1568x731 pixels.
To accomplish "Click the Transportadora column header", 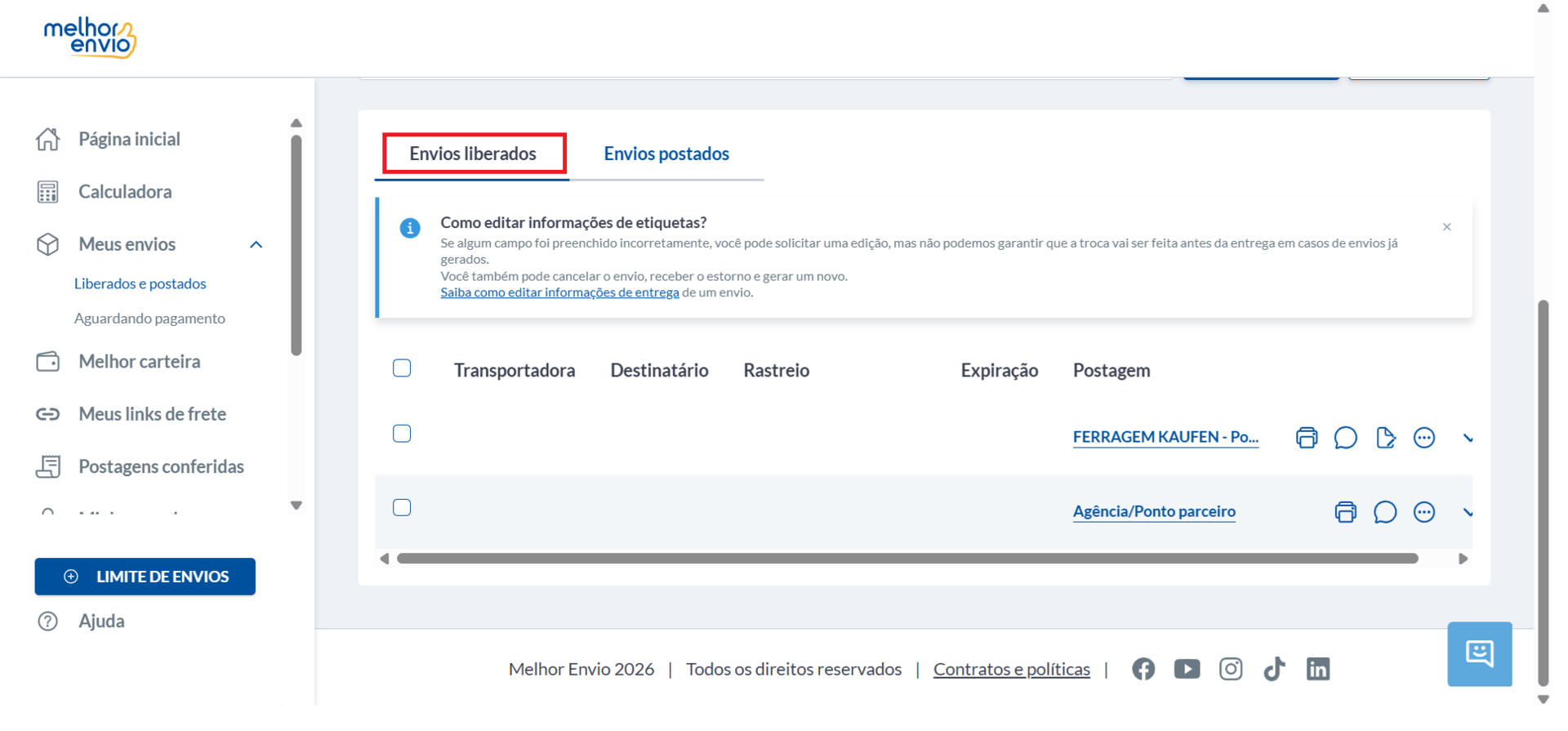I will click(514, 370).
